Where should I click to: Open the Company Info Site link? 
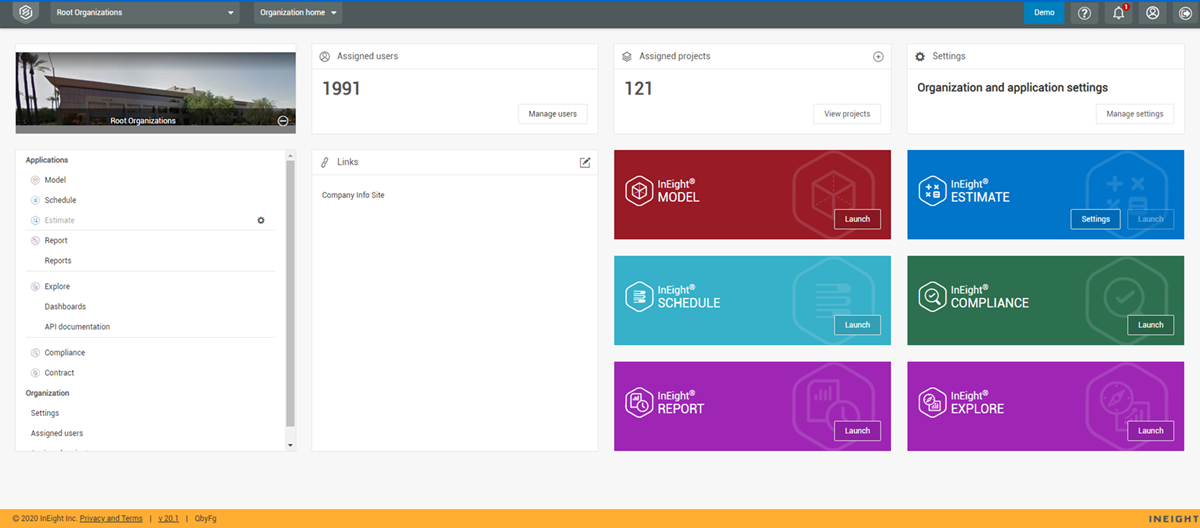point(353,195)
